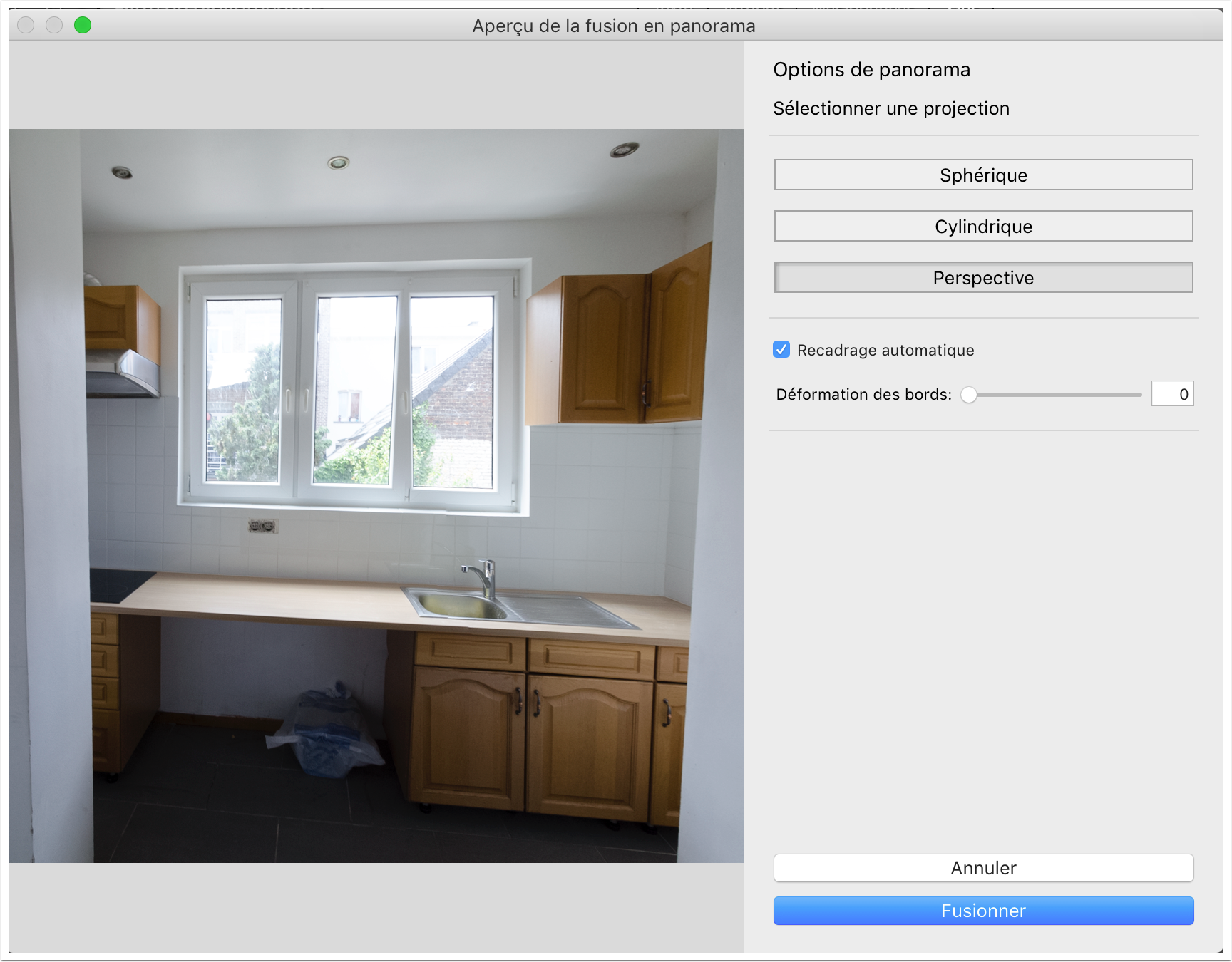Click the gray close button in title bar

pyautogui.click(x=26, y=26)
